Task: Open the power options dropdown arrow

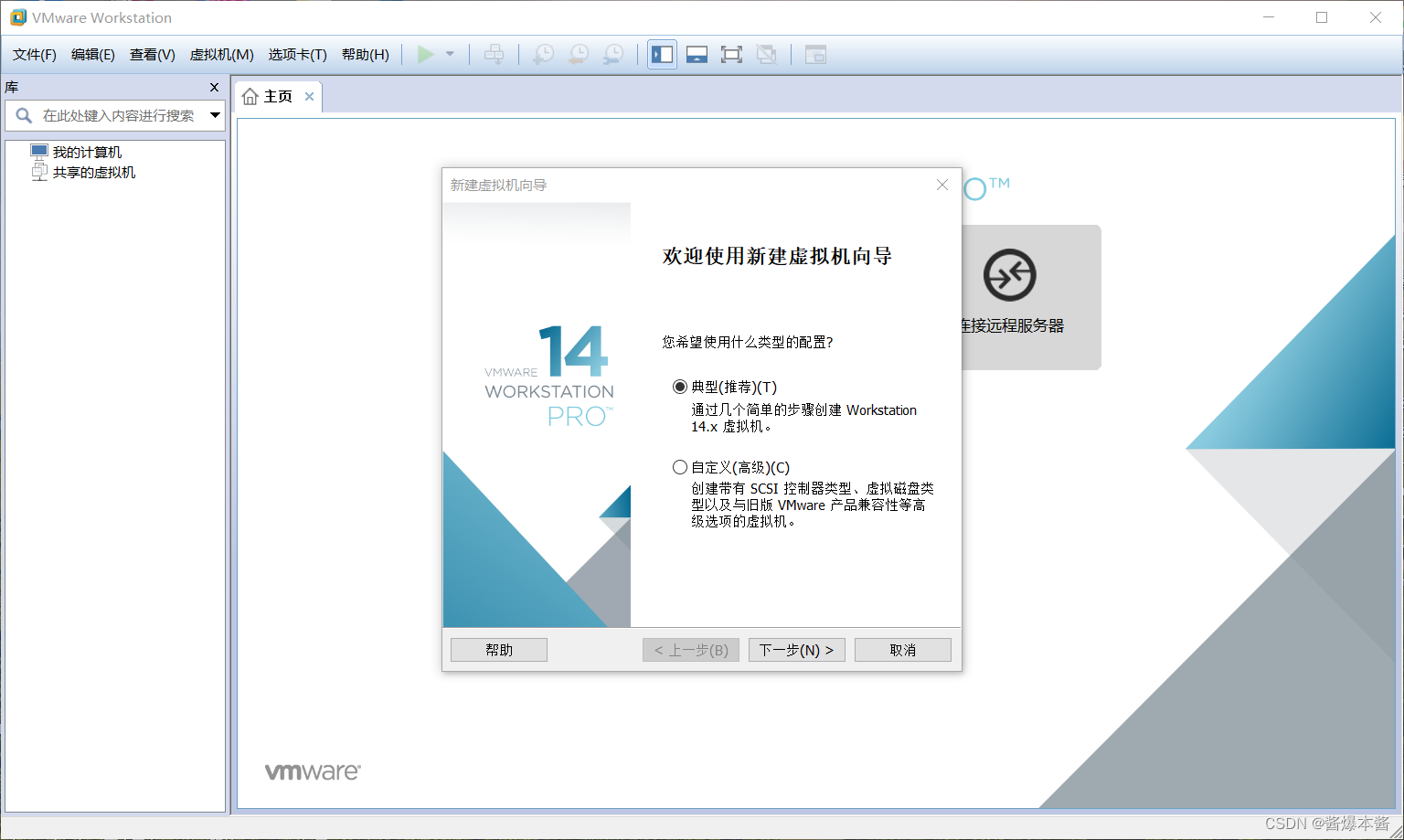Action: 450,55
